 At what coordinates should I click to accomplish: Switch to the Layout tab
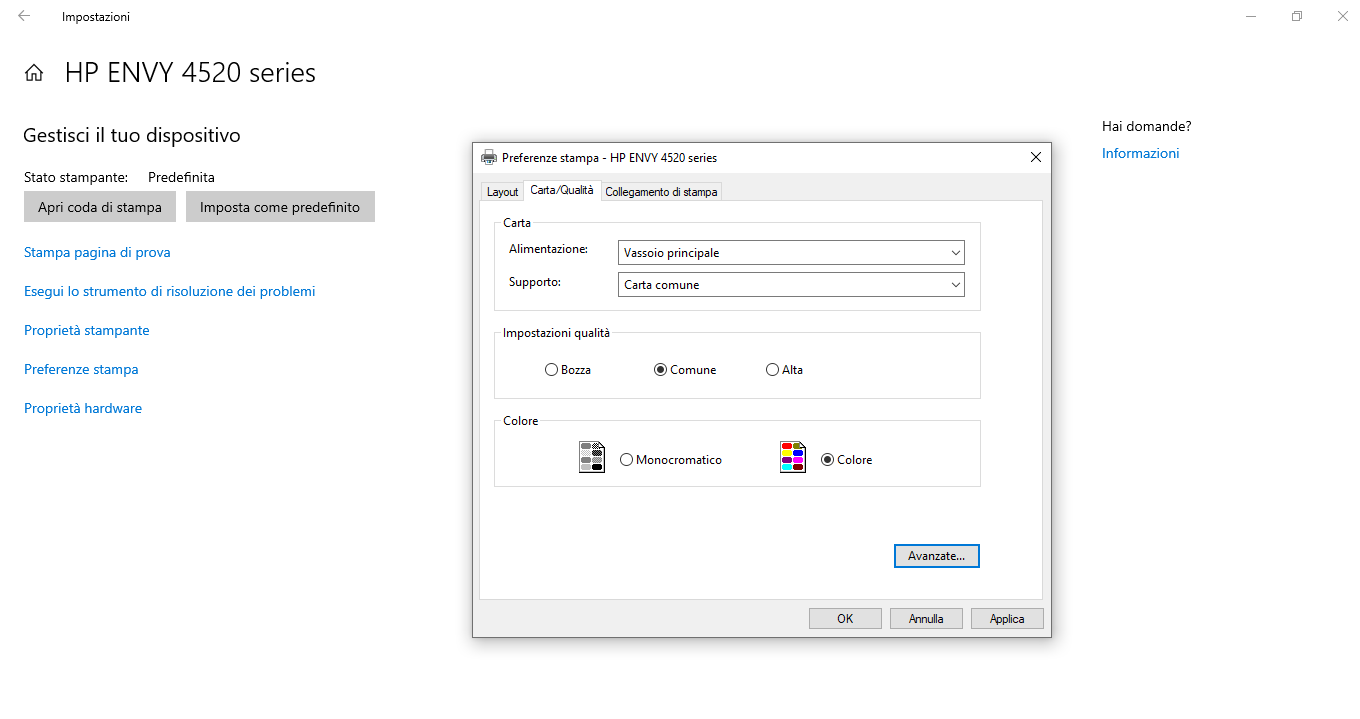point(502,190)
